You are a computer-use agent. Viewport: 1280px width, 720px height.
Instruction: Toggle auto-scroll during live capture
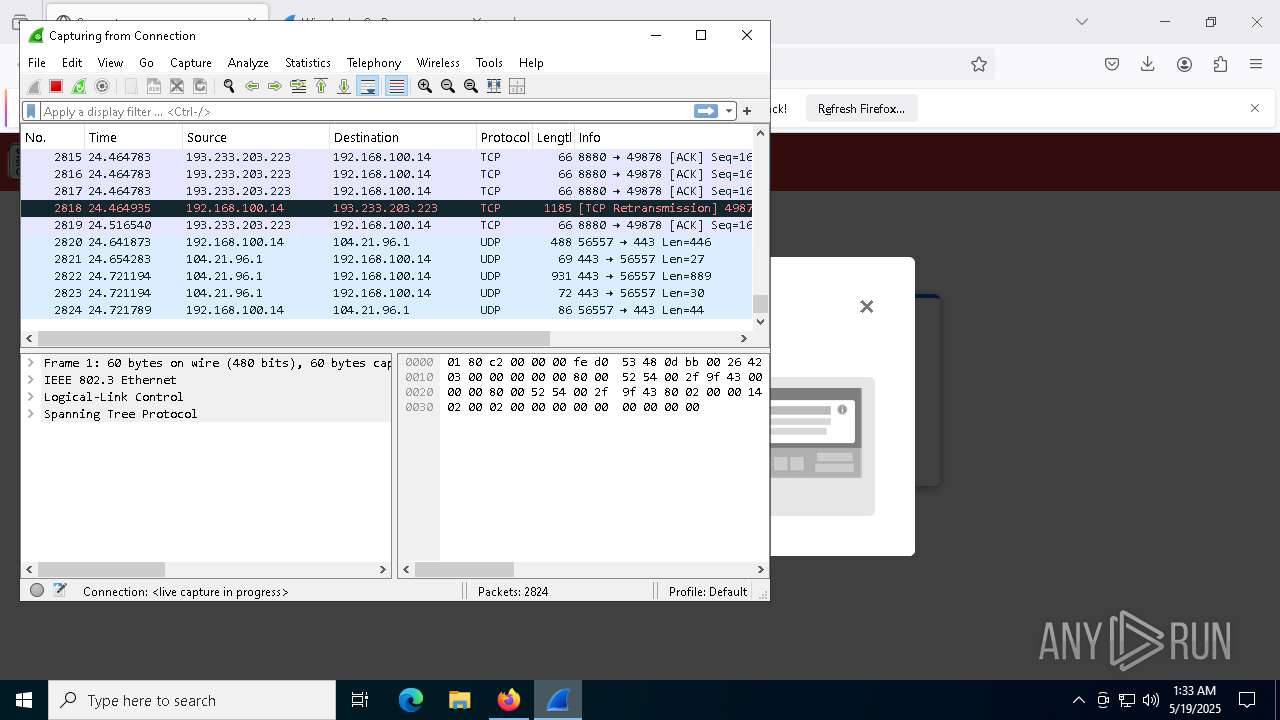click(x=368, y=86)
